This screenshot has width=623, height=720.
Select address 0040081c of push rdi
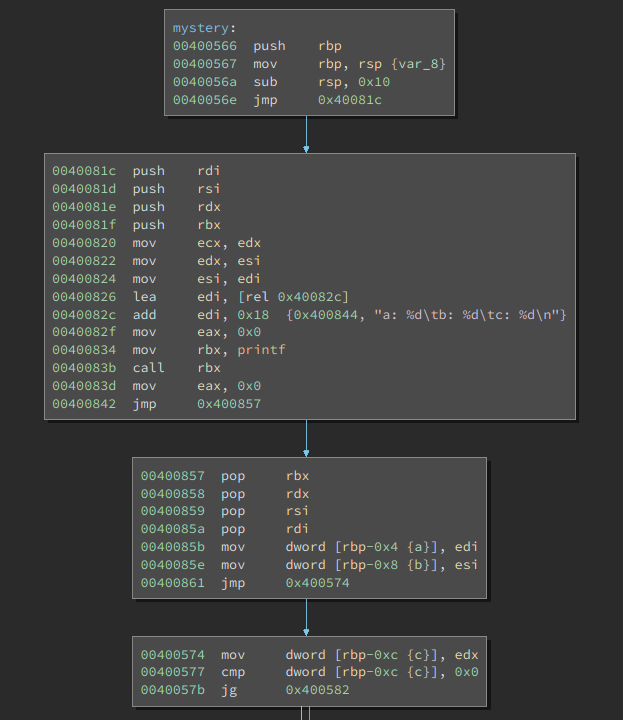coord(84,171)
